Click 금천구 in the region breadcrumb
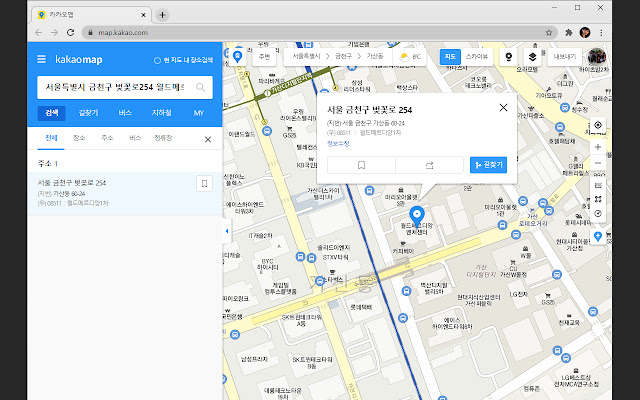This screenshot has width=640, height=400. pos(343,56)
